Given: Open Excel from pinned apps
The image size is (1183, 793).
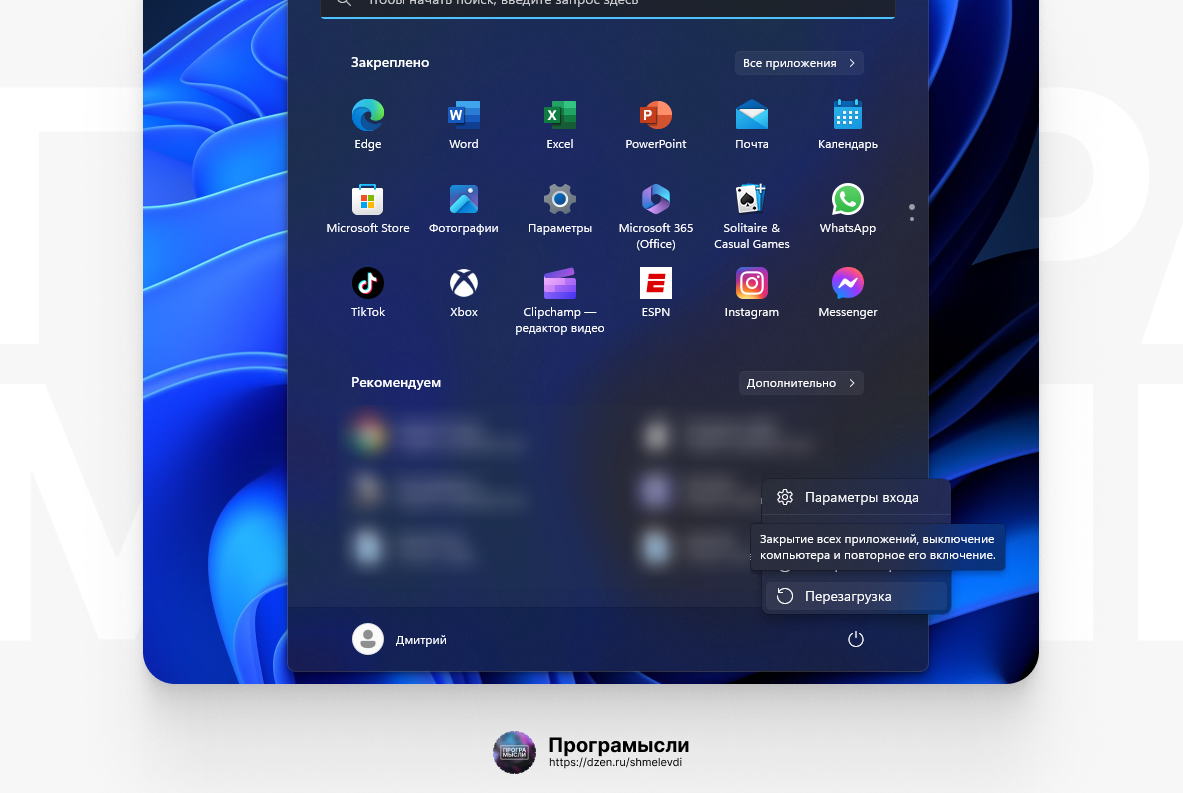Looking at the screenshot, I should 559,124.
